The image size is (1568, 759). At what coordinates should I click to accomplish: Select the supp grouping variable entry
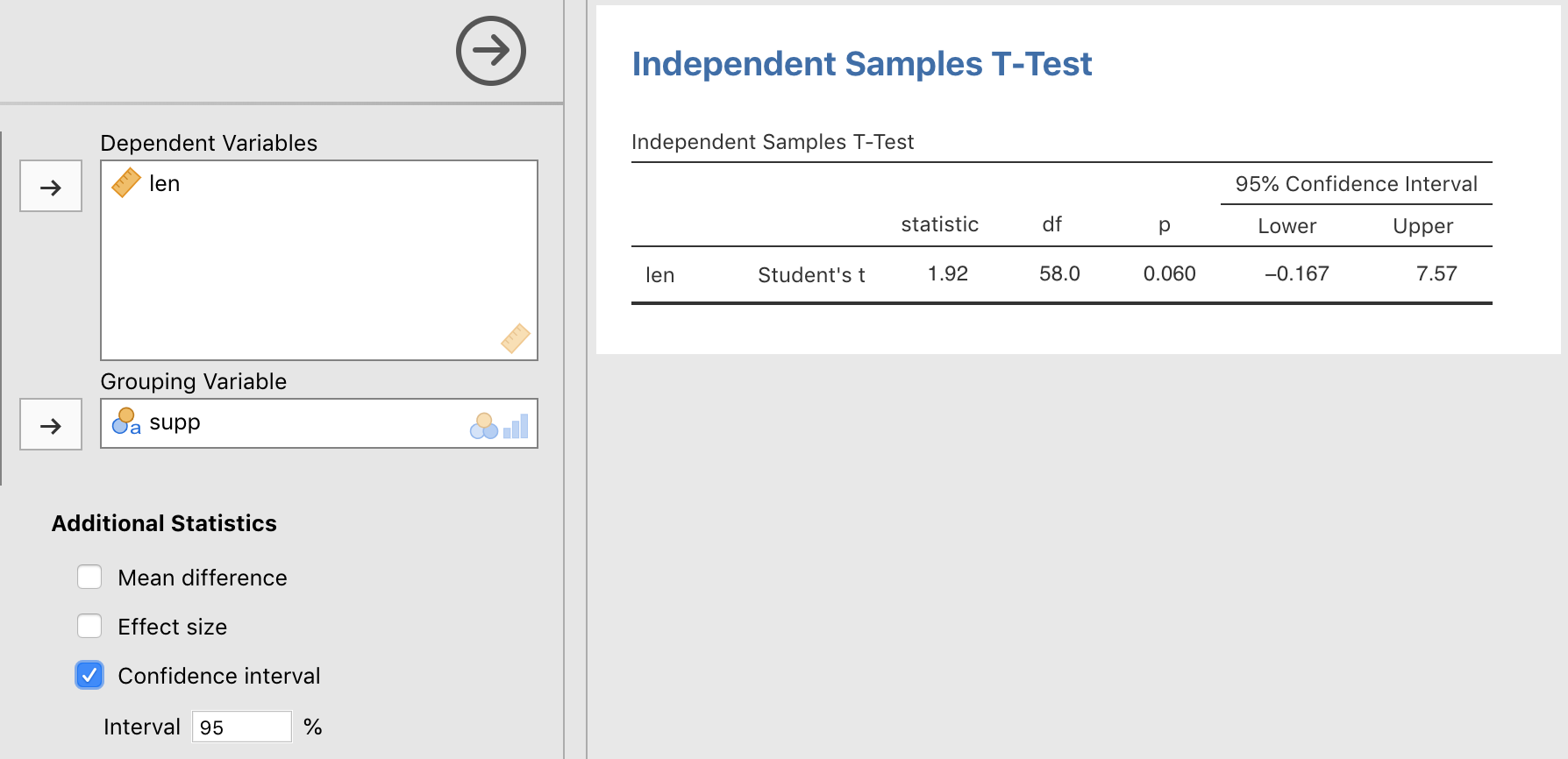(x=175, y=422)
